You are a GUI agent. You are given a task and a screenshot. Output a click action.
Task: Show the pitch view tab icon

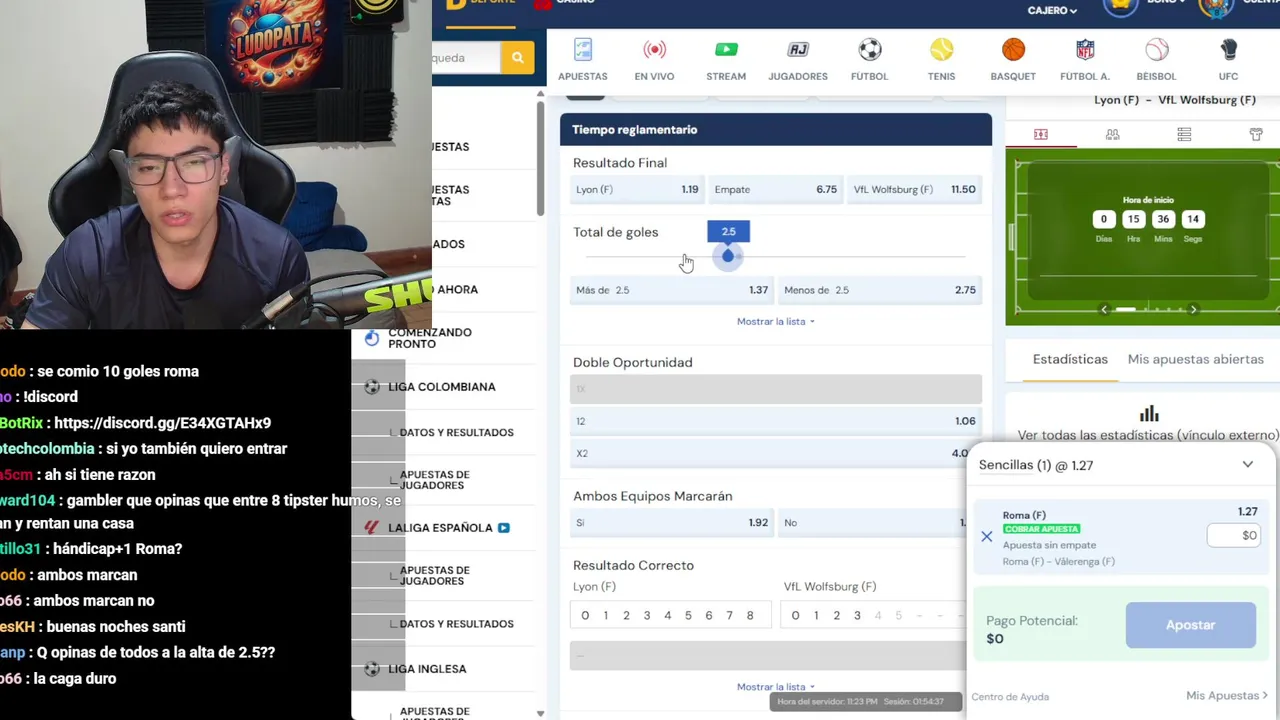[1041, 134]
